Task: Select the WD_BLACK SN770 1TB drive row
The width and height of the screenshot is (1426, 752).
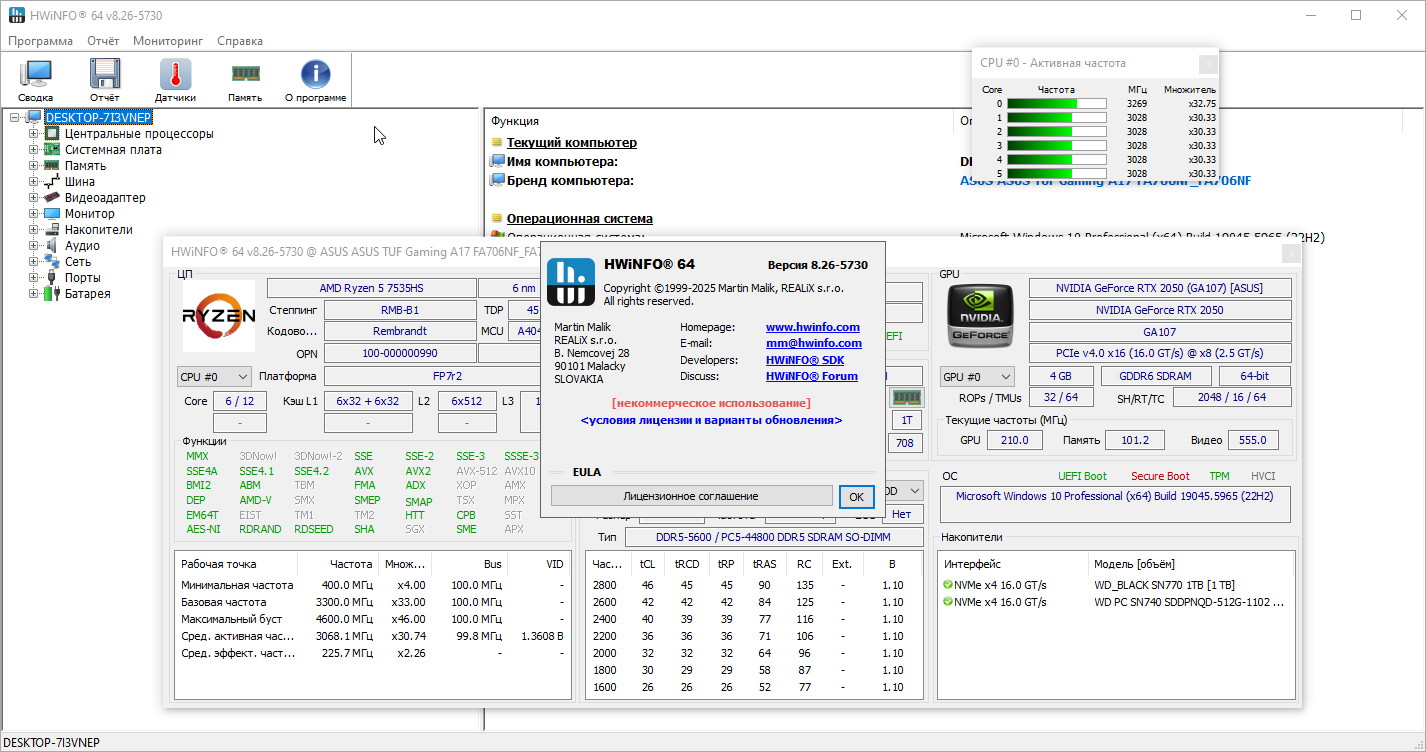Action: point(1116,585)
